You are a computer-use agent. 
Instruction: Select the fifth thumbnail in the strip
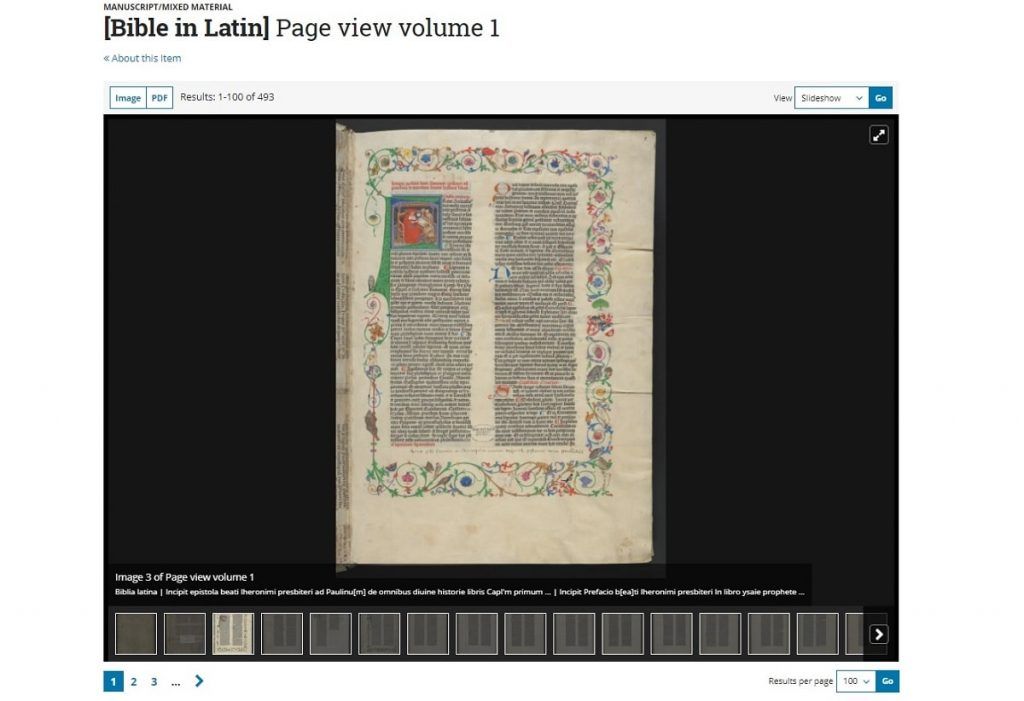click(x=330, y=634)
